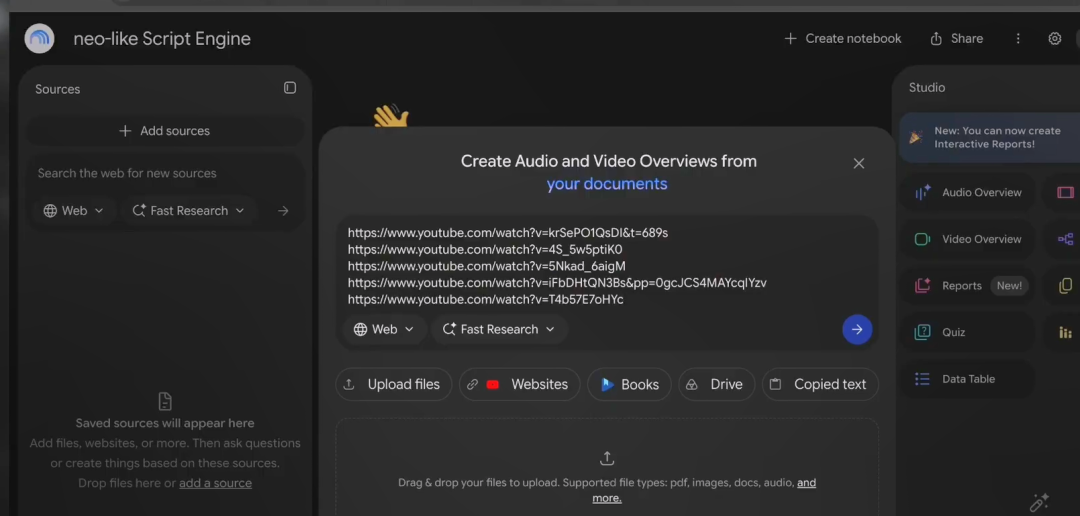This screenshot has width=1080, height=516.
Task: Expand the Web dropdown in the dialog
Action: [x=384, y=329]
